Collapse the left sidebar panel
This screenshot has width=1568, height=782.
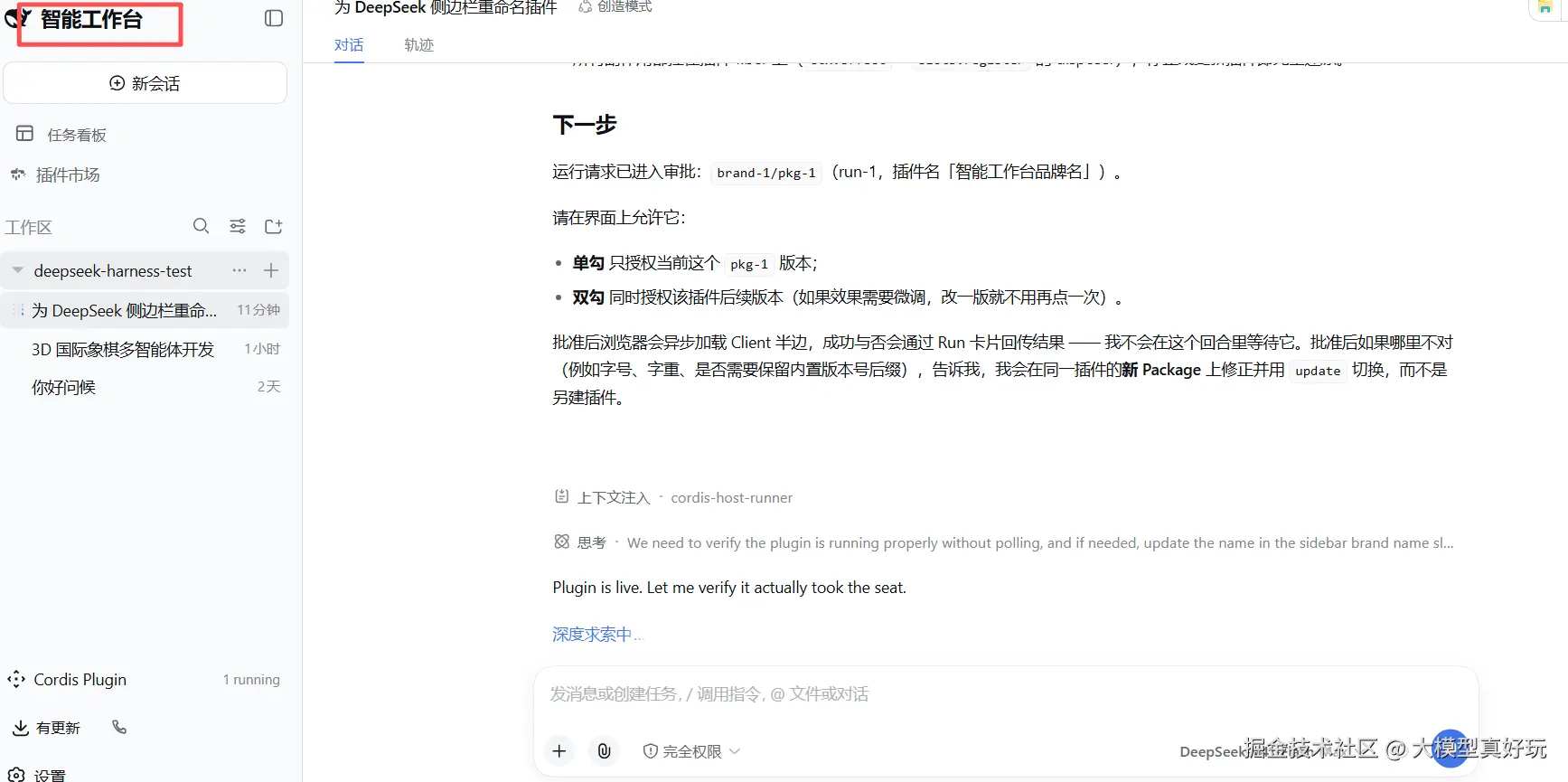click(x=274, y=18)
